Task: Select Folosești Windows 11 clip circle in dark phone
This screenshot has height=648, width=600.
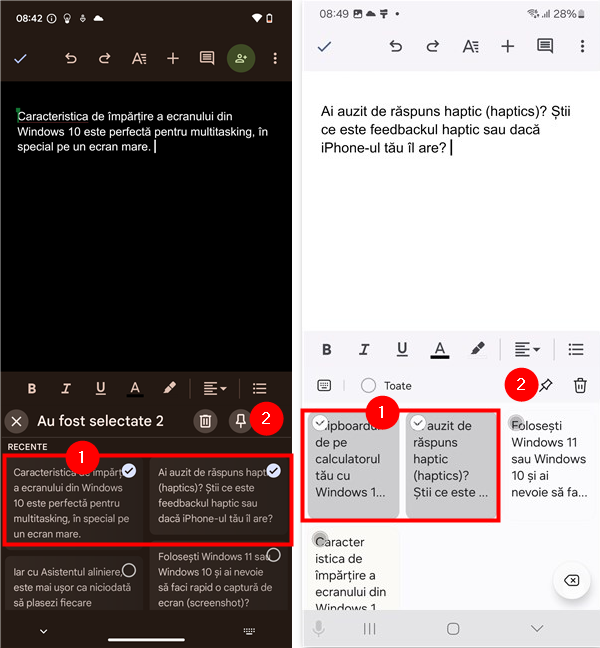Action: (274, 555)
